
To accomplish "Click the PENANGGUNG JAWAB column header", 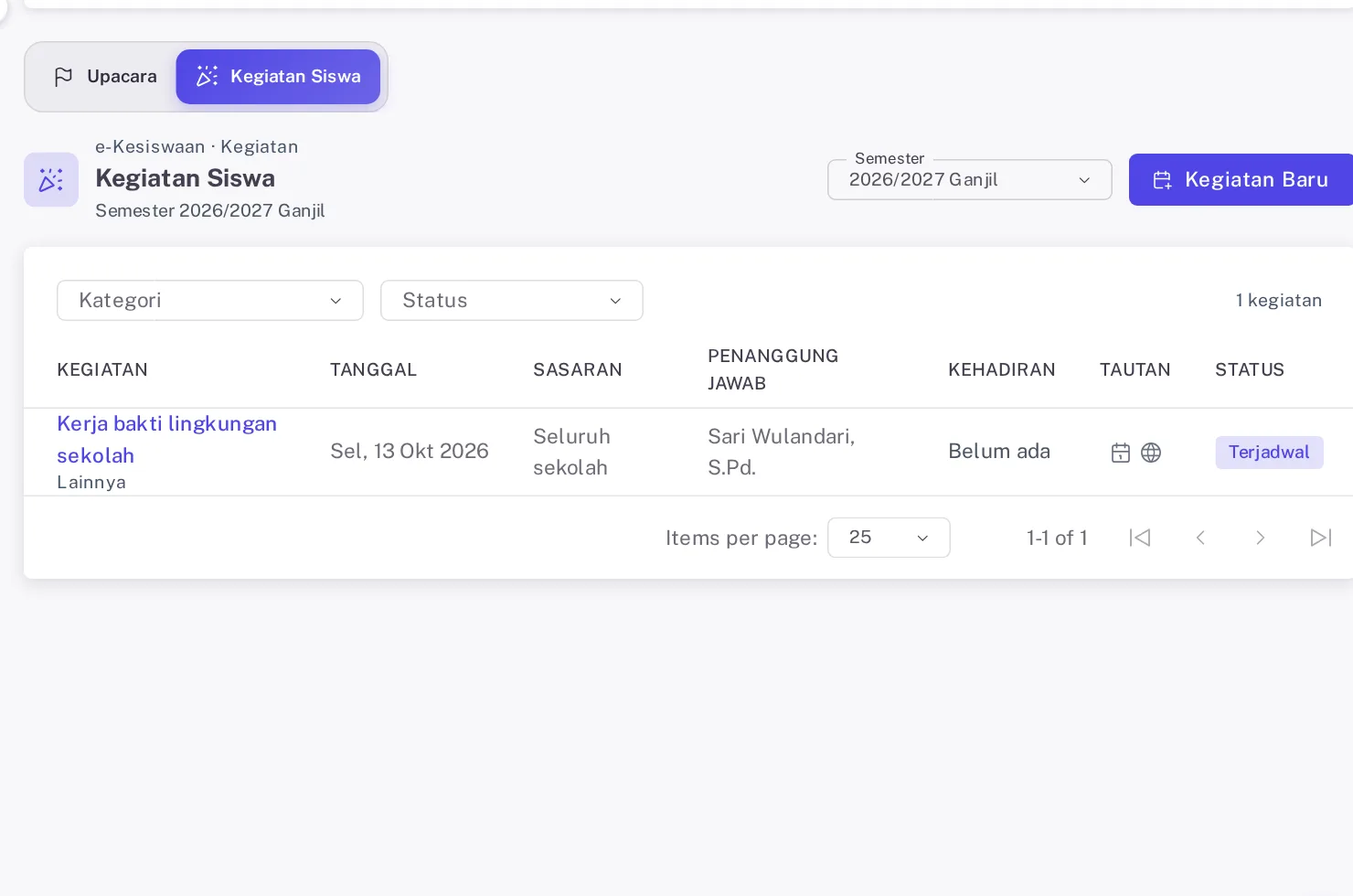I will pos(773,369).
